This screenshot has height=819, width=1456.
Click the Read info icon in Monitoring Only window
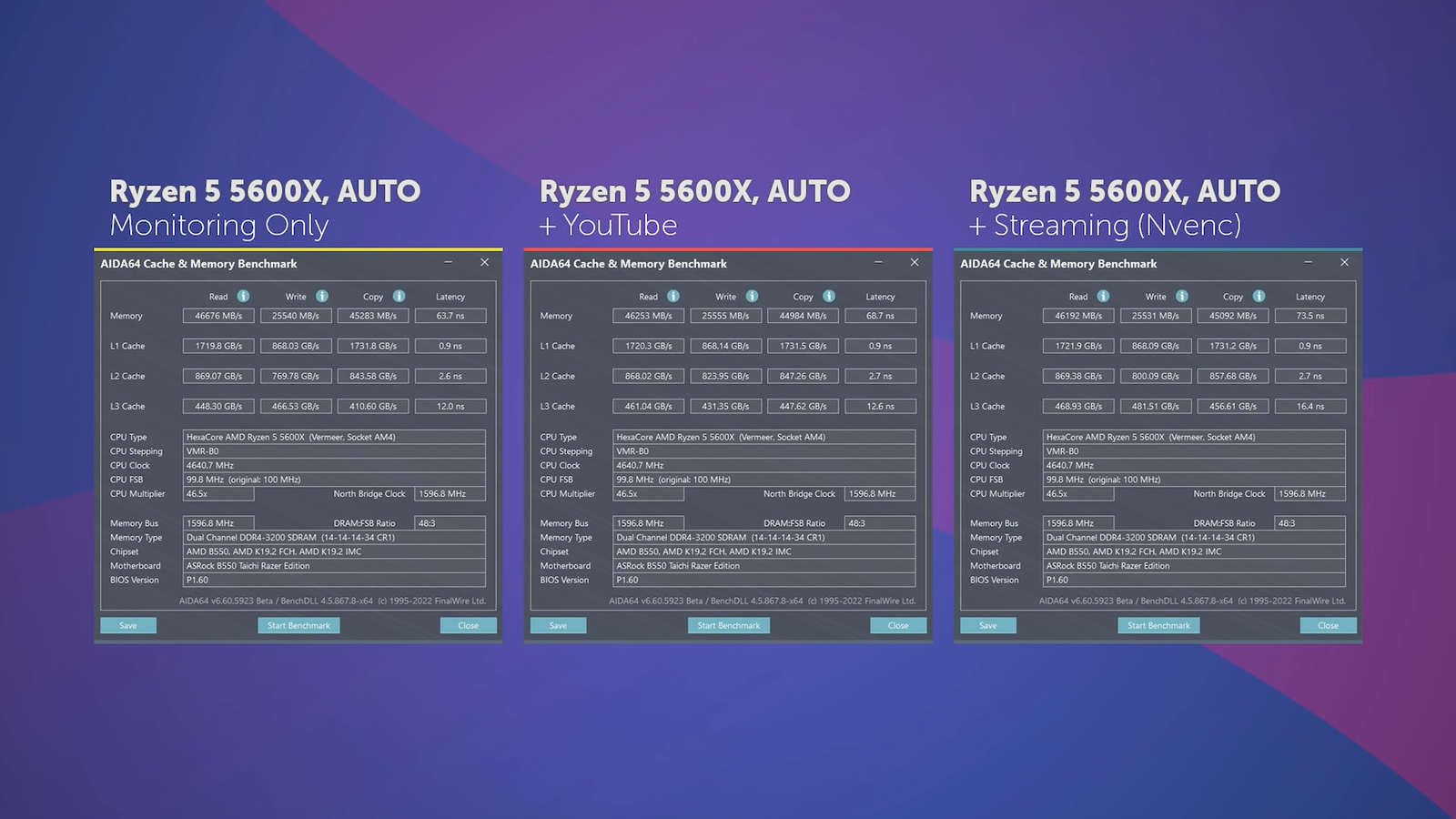click(243, 296)
